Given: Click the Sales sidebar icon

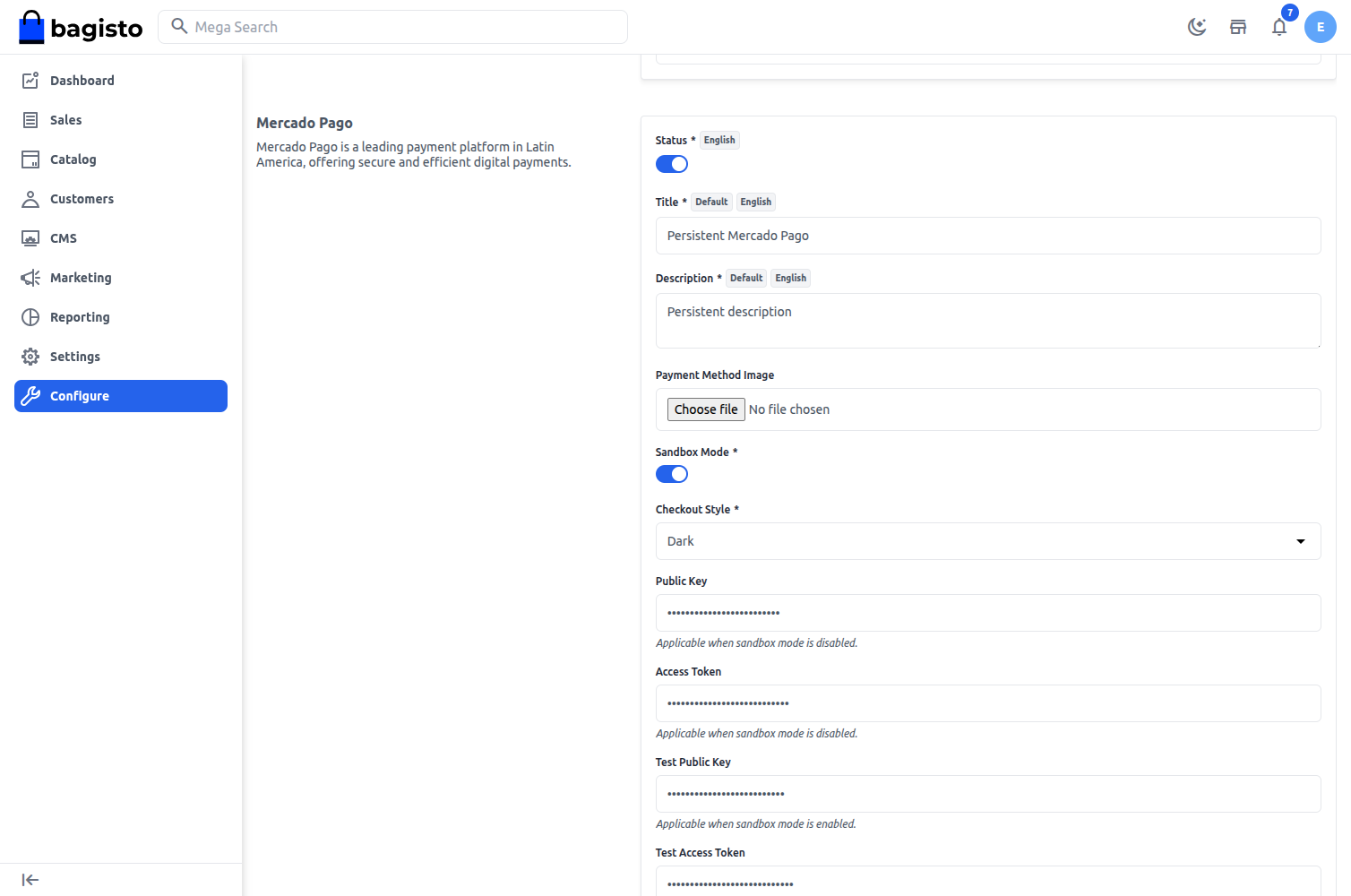Looking at the screenshot, I should (x=30, y=120).
